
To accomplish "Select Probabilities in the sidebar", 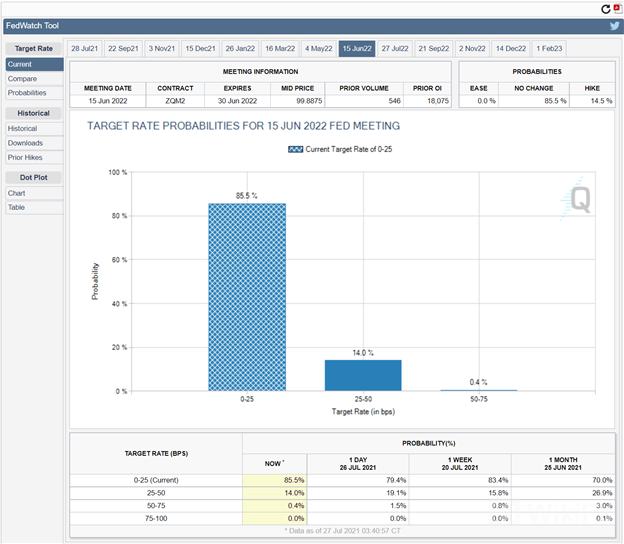I will (27, 93).
